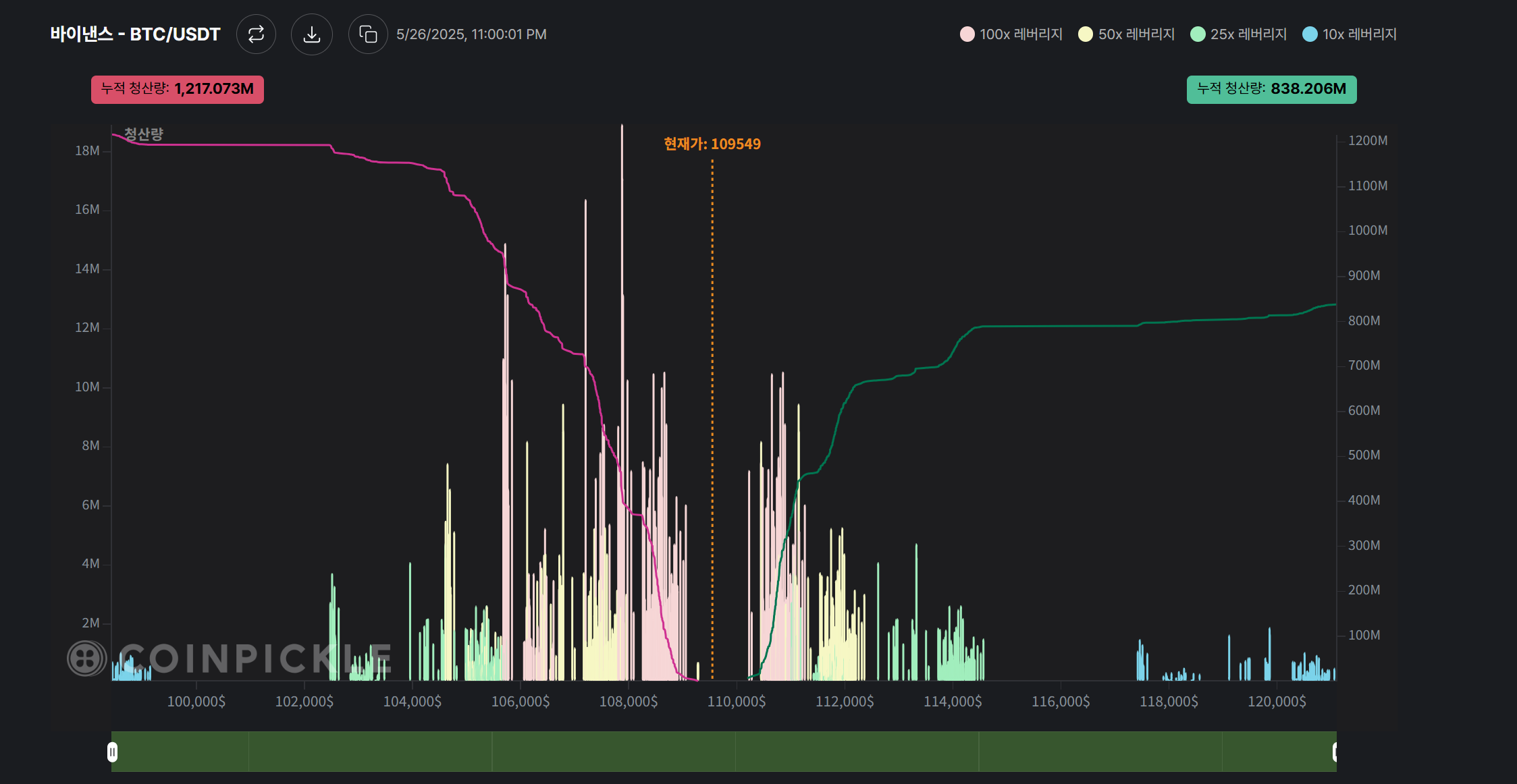The height and width of the screenshot is (784, 1517).
Task: Click the green data zoom range bar
Action: pyautogui.click(x=724, y=752)
